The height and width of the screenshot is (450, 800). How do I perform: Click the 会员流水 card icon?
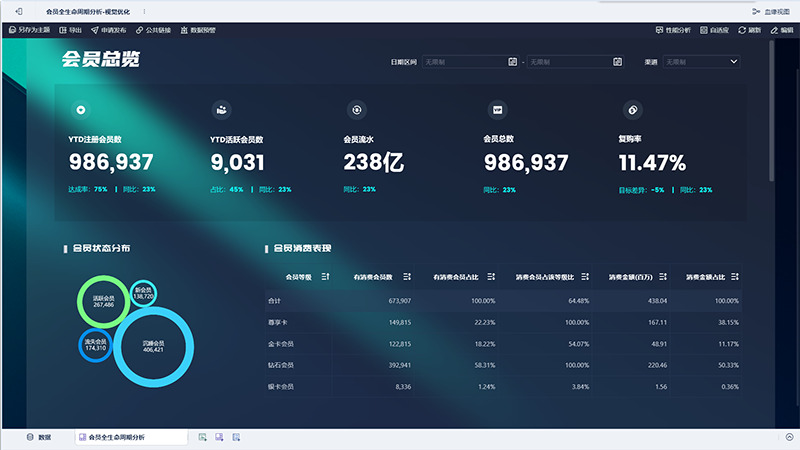[x=357, y=110]
